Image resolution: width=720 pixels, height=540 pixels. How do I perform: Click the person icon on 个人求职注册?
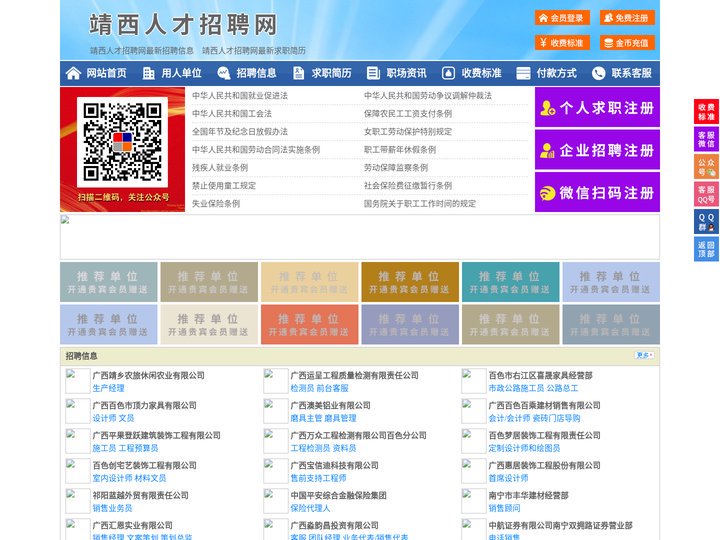coord(547,108)
